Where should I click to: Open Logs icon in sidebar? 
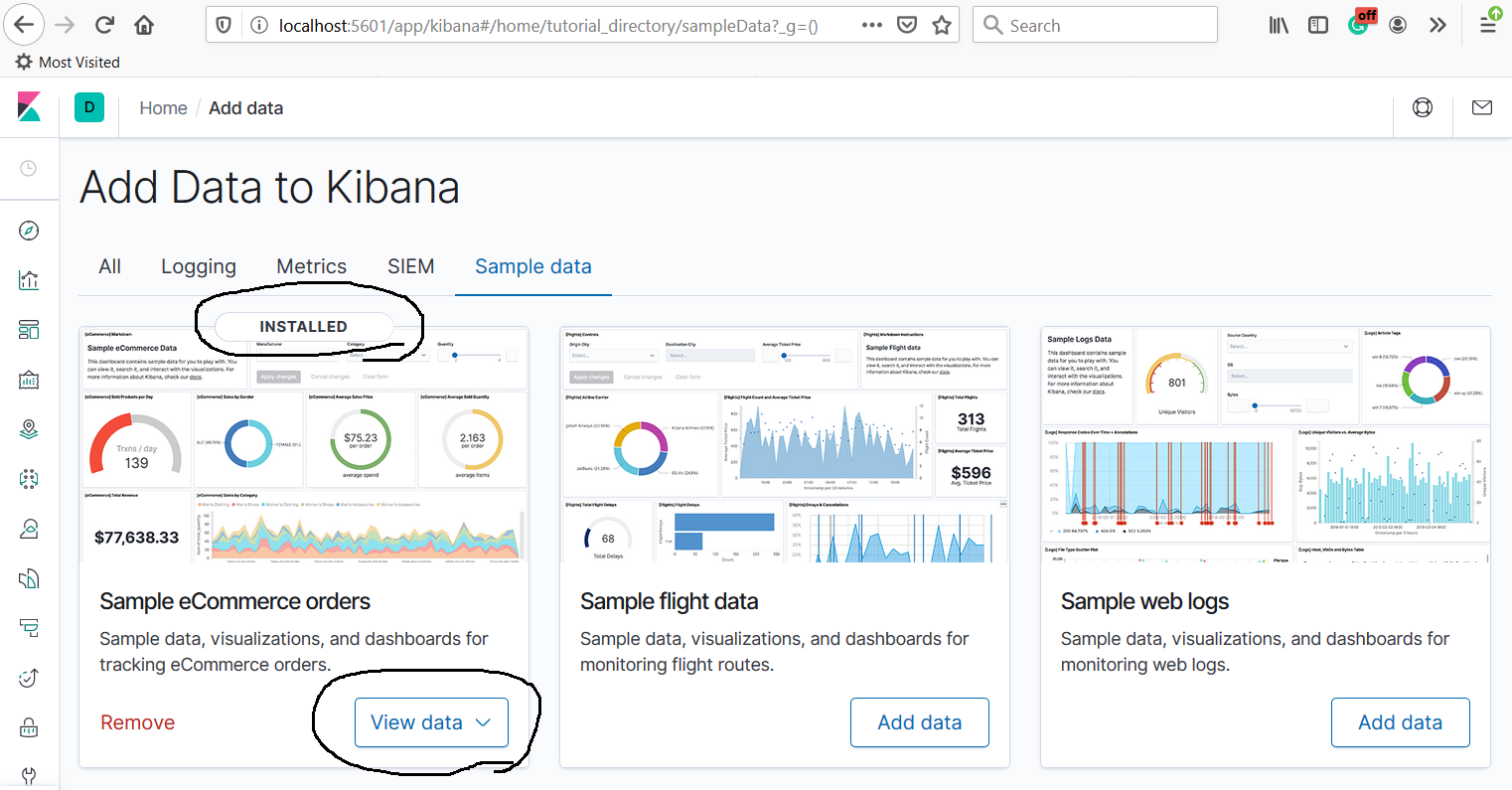click(29, 578)
